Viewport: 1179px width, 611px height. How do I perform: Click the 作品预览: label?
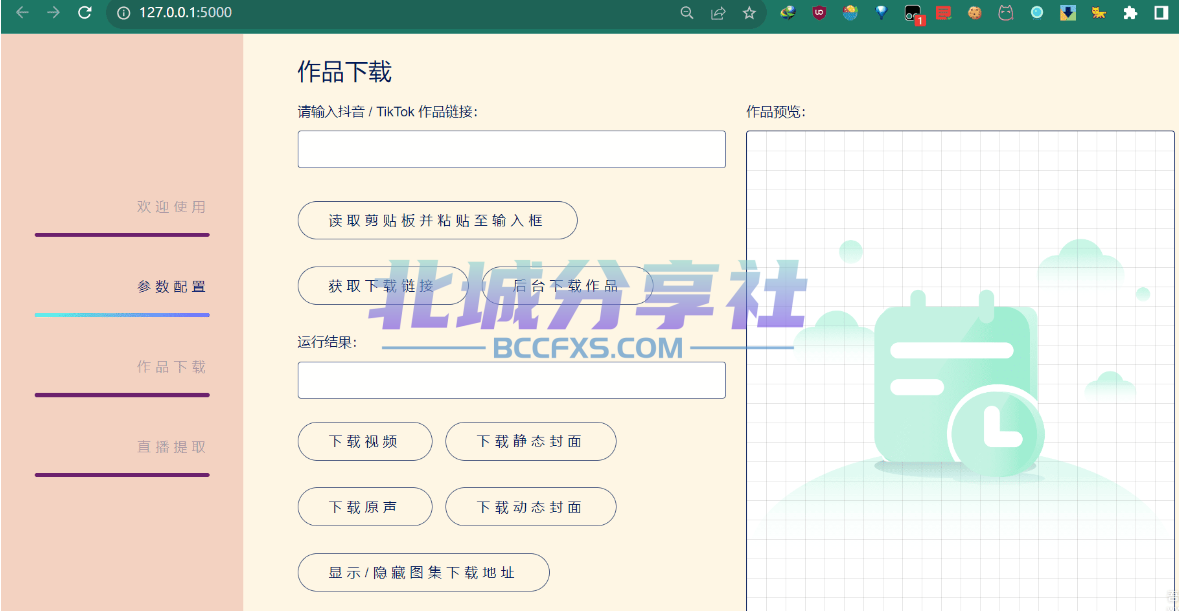coord(776,112)
